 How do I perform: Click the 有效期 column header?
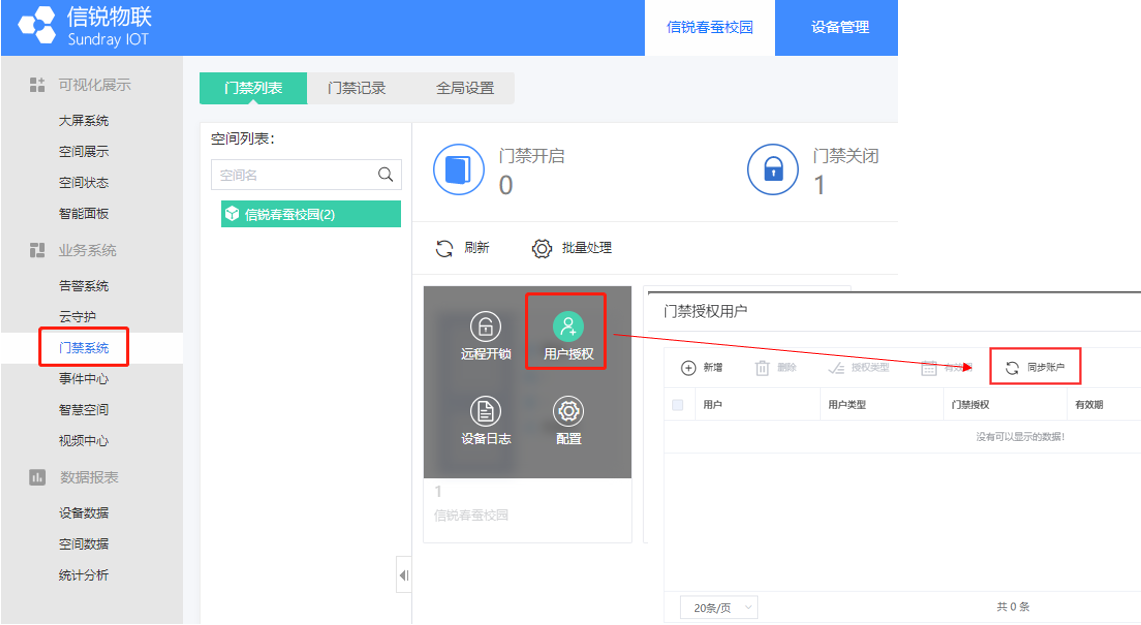point(1089,405)
